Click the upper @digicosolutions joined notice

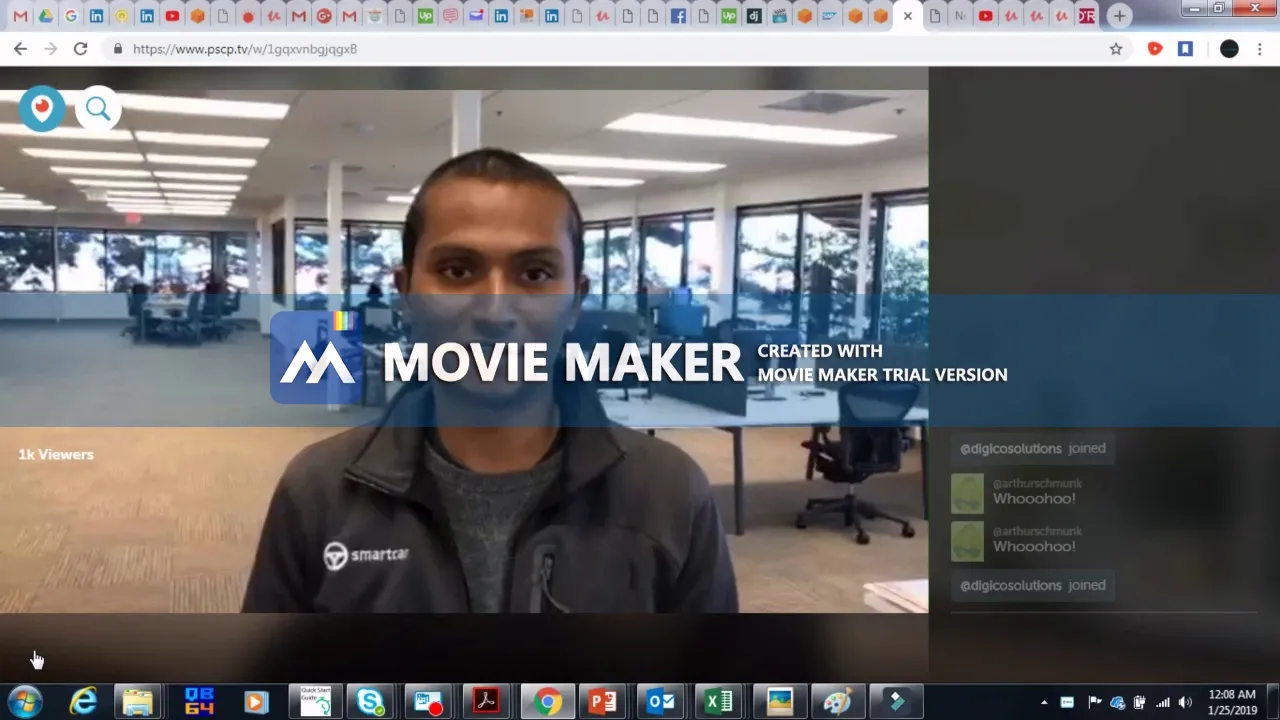tap(1033, 448)
